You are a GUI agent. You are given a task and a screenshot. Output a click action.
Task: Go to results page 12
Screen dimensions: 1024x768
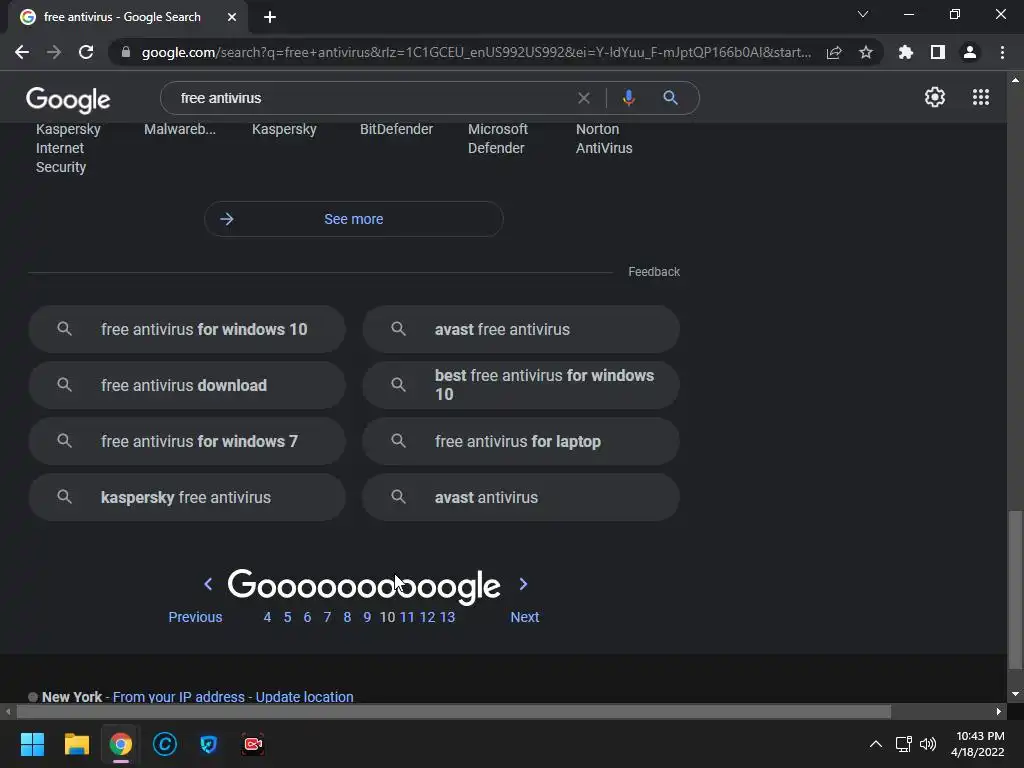tap(427, 617)
